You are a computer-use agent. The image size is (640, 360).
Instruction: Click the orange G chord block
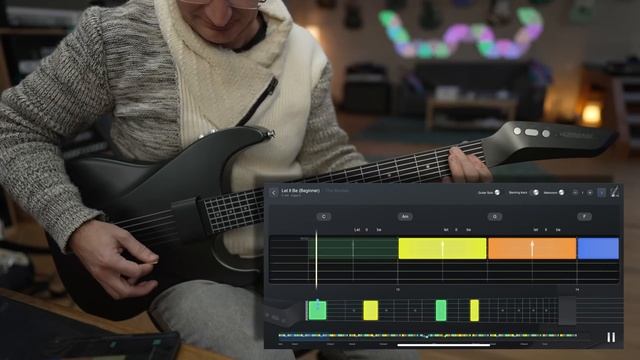[532, 249]
